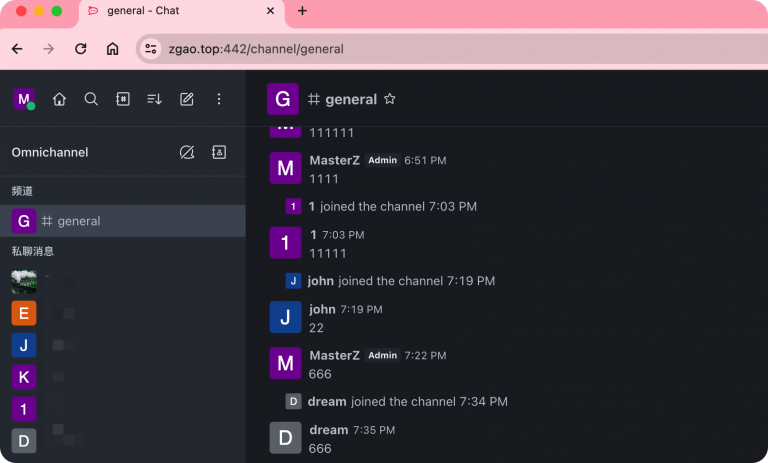Open a new browser tab
Screen dimensions: 768x463
pos(302,11)
